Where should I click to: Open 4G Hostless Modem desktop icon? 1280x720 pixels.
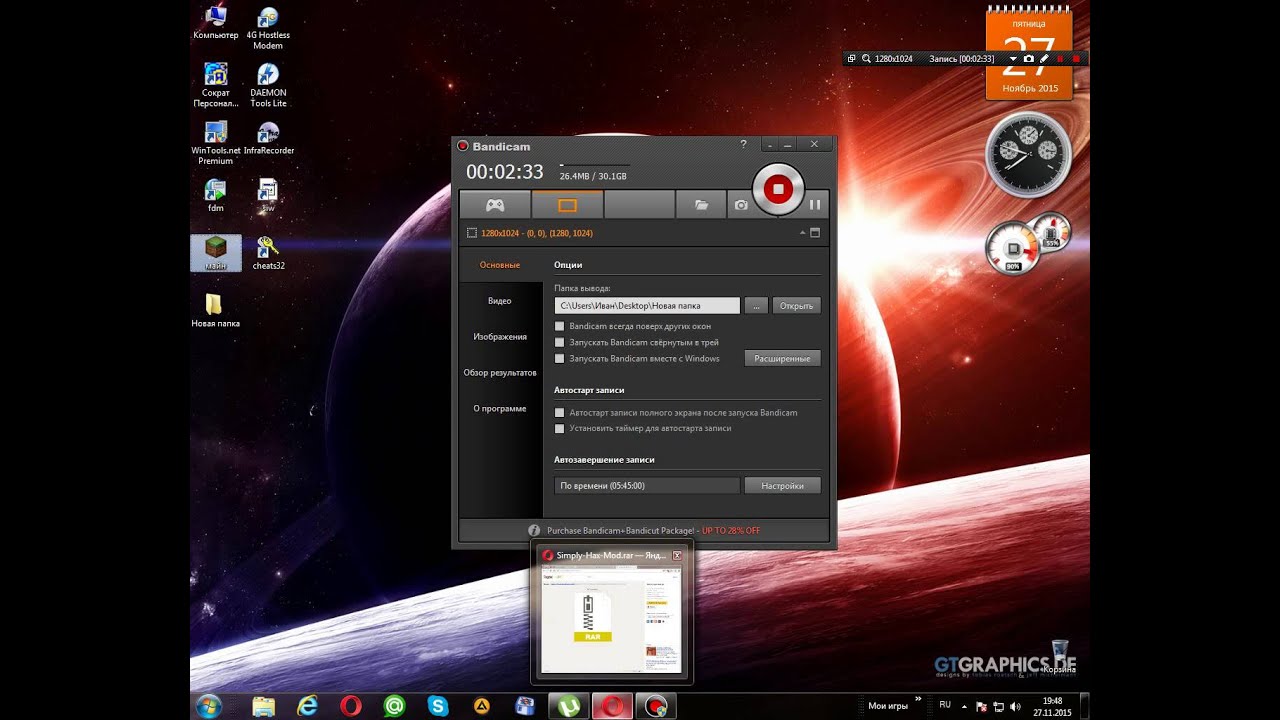click(x=267, y=28)
